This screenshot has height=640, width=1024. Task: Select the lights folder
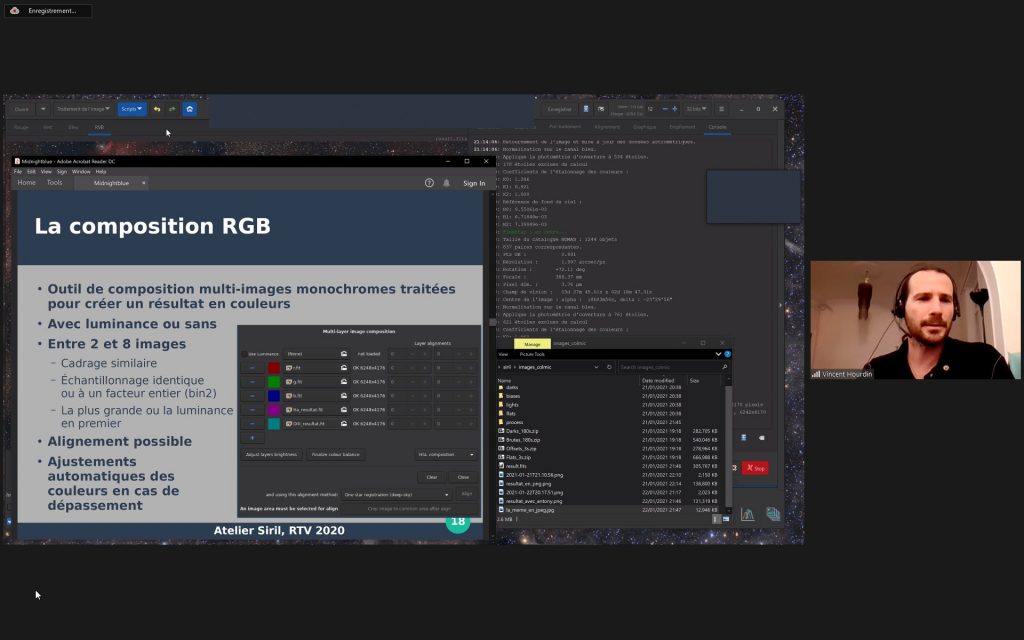click(x=512, y=405)
